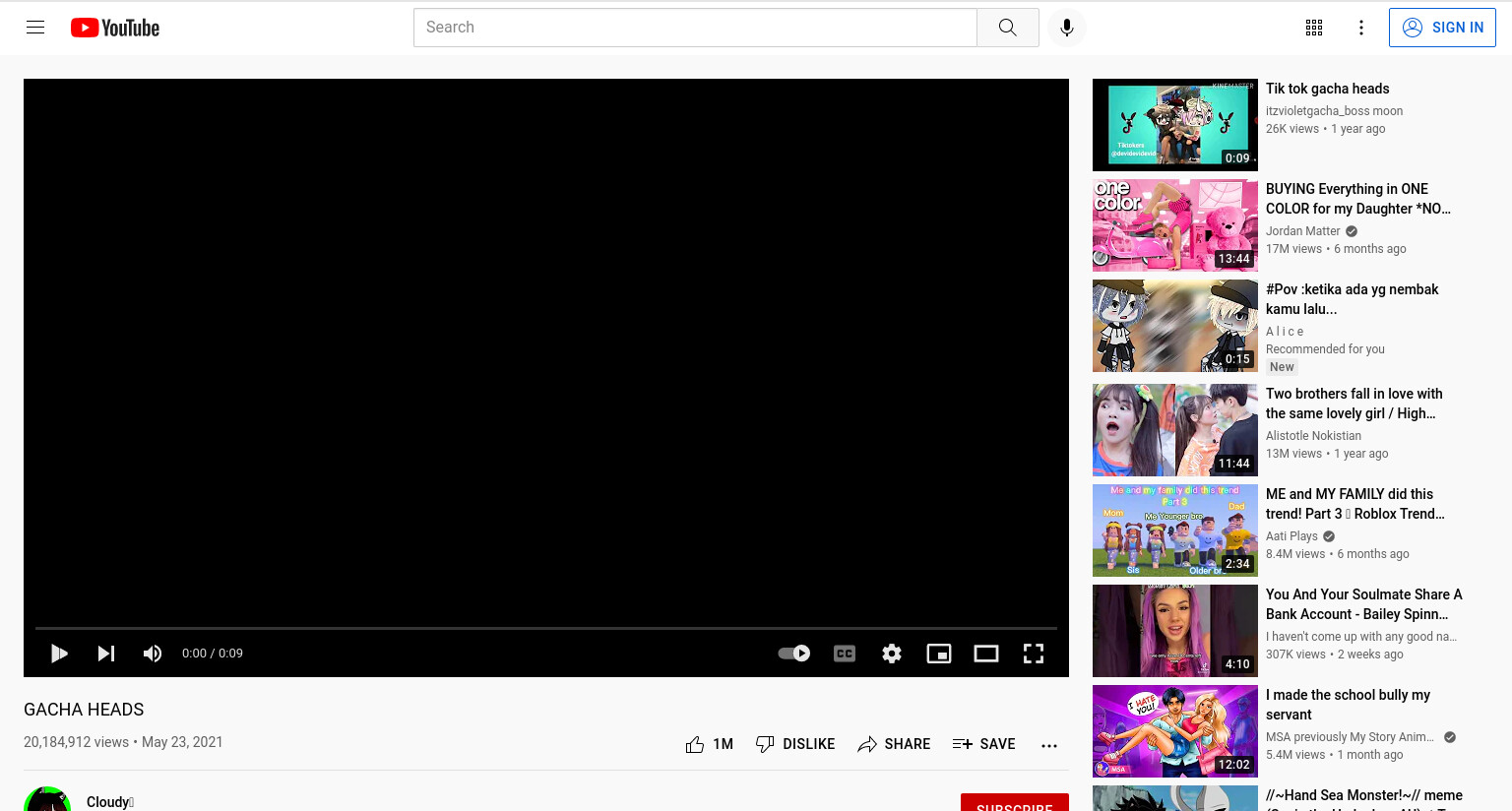Open the Hand Sea Monster meme thumbnail
This screenshot has height=811, width=1512.
pyautogui.click(x=1175, y=798)
